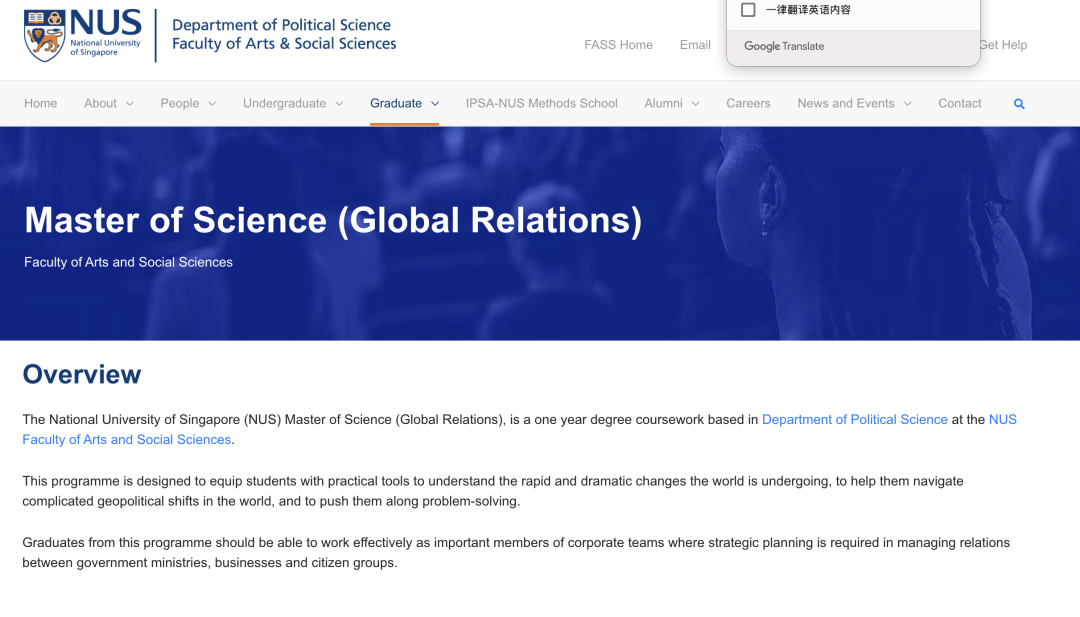Expand the Undergraduate menu chevron

pos(340,104)
